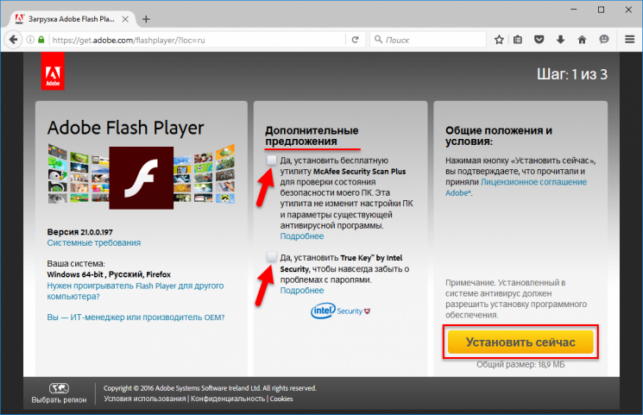Image resolution: width=643 pixels, height=415 pixels.
Task: Open the bookmarks list icon
Action: tap(518, 40)
